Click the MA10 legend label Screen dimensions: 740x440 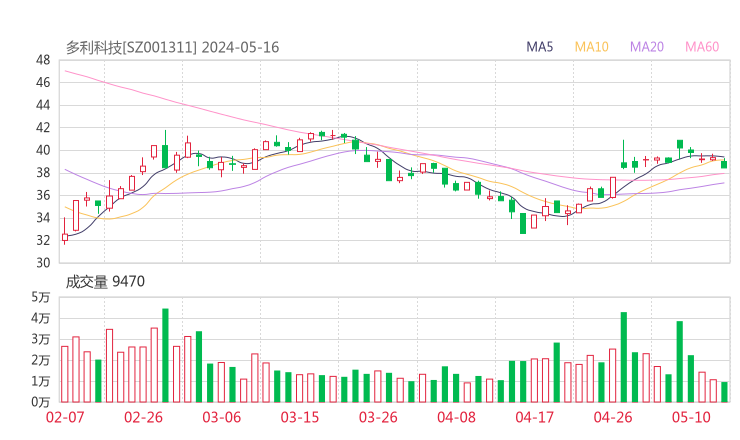pyautogui.click(x=591, y=47)
